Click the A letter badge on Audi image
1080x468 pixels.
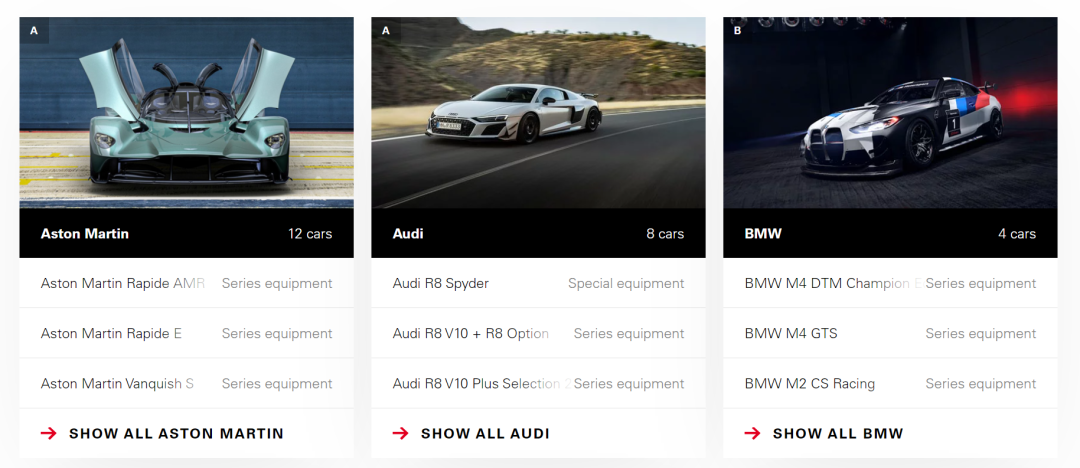386,30
